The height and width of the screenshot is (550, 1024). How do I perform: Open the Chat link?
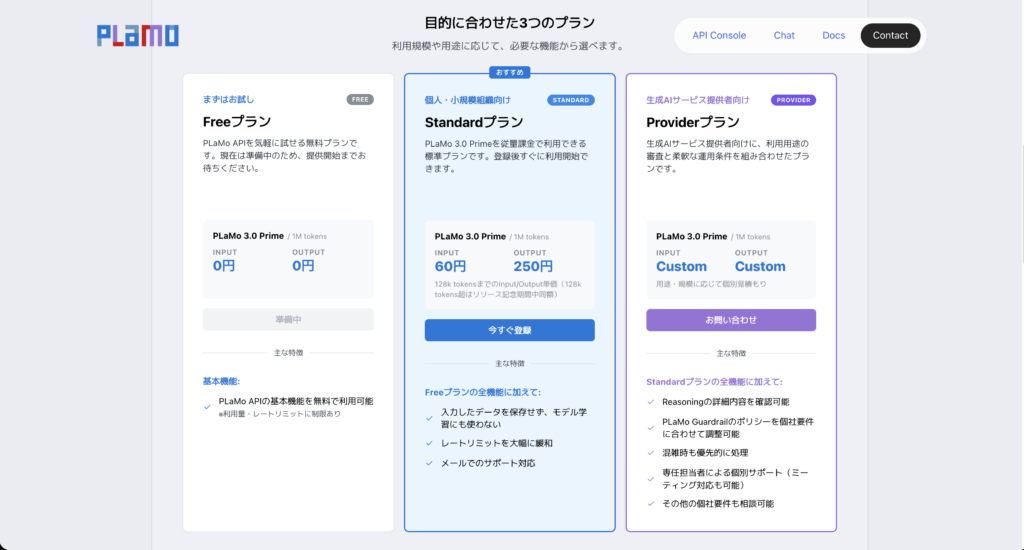pos(784,35)
